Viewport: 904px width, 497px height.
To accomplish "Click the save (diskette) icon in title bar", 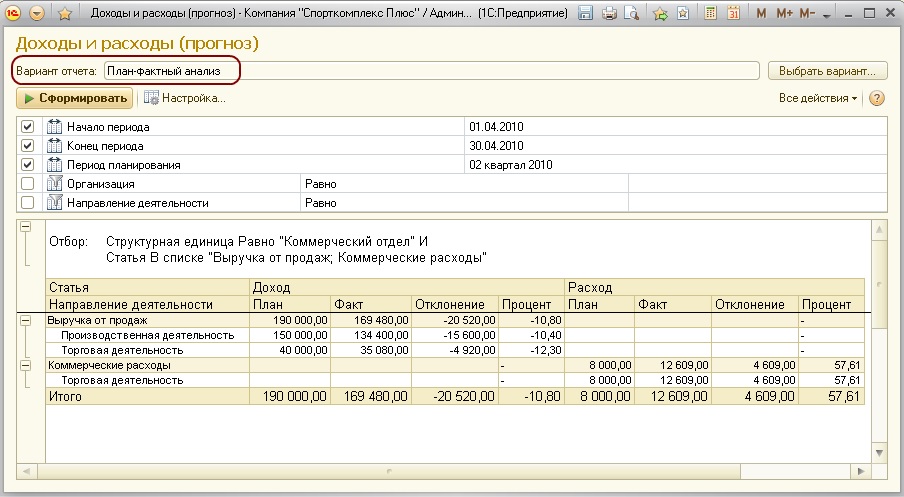I will click(x=586, y=14).
